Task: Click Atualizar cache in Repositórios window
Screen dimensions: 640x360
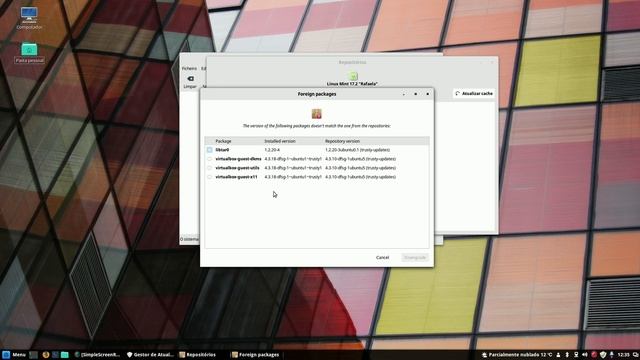Action: pyautogui.click(x=474, y=93)
